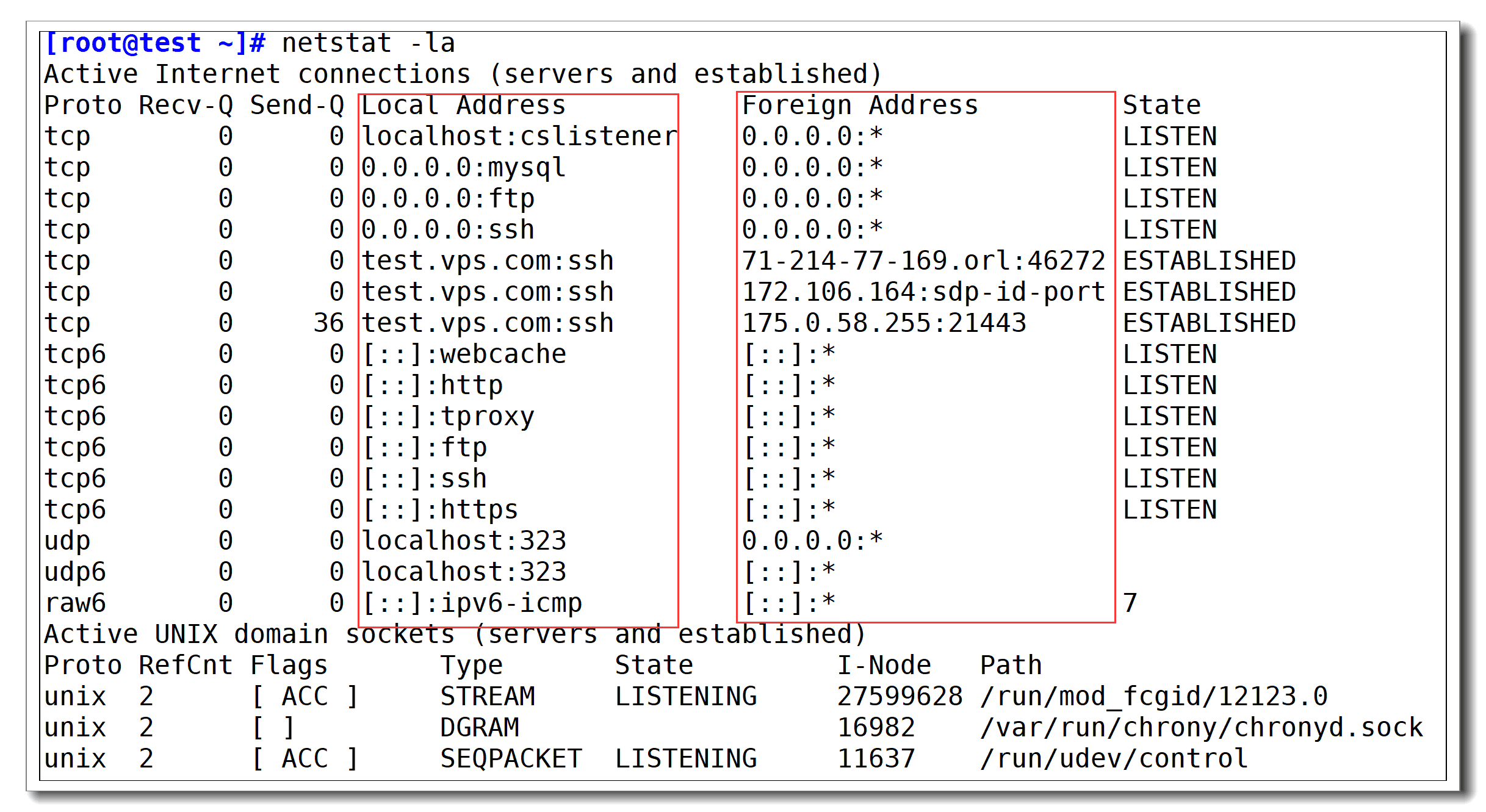Click the socket type 'STREAM'
This screenshot has width=1486, height=812.
click(487, 697)
